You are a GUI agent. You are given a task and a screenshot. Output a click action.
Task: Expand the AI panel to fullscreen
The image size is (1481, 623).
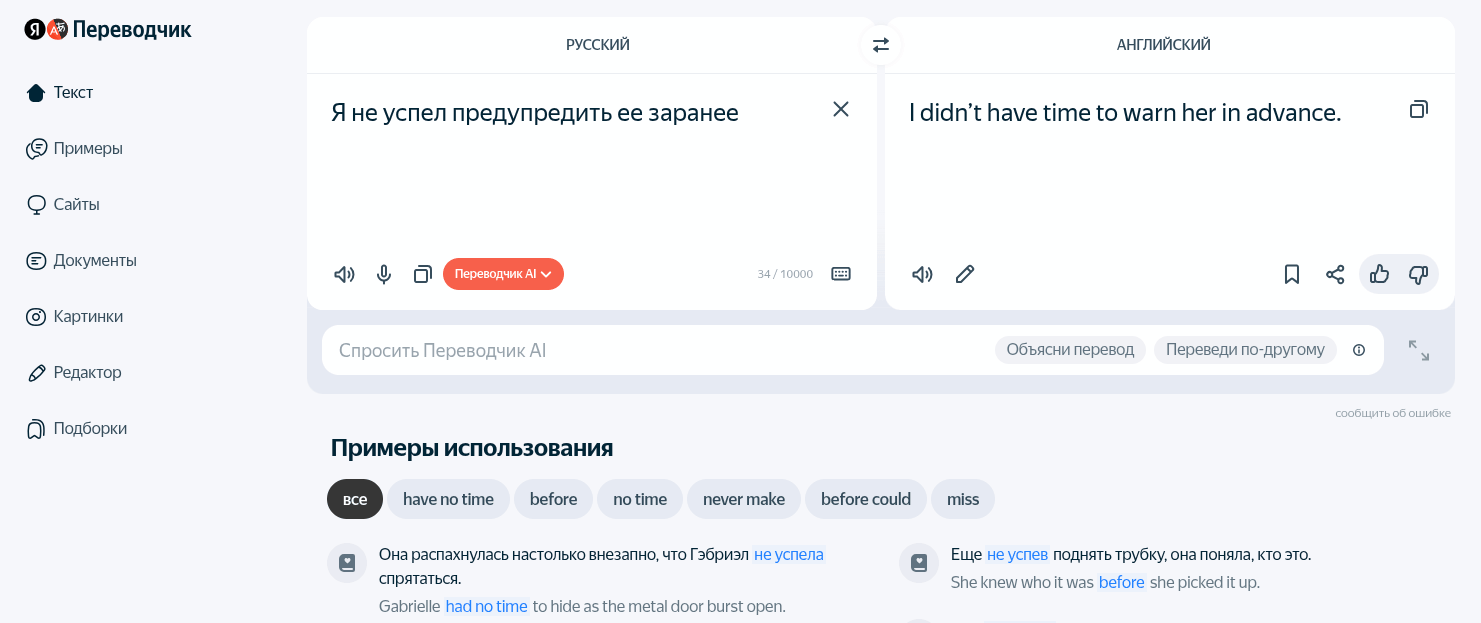1419,350
